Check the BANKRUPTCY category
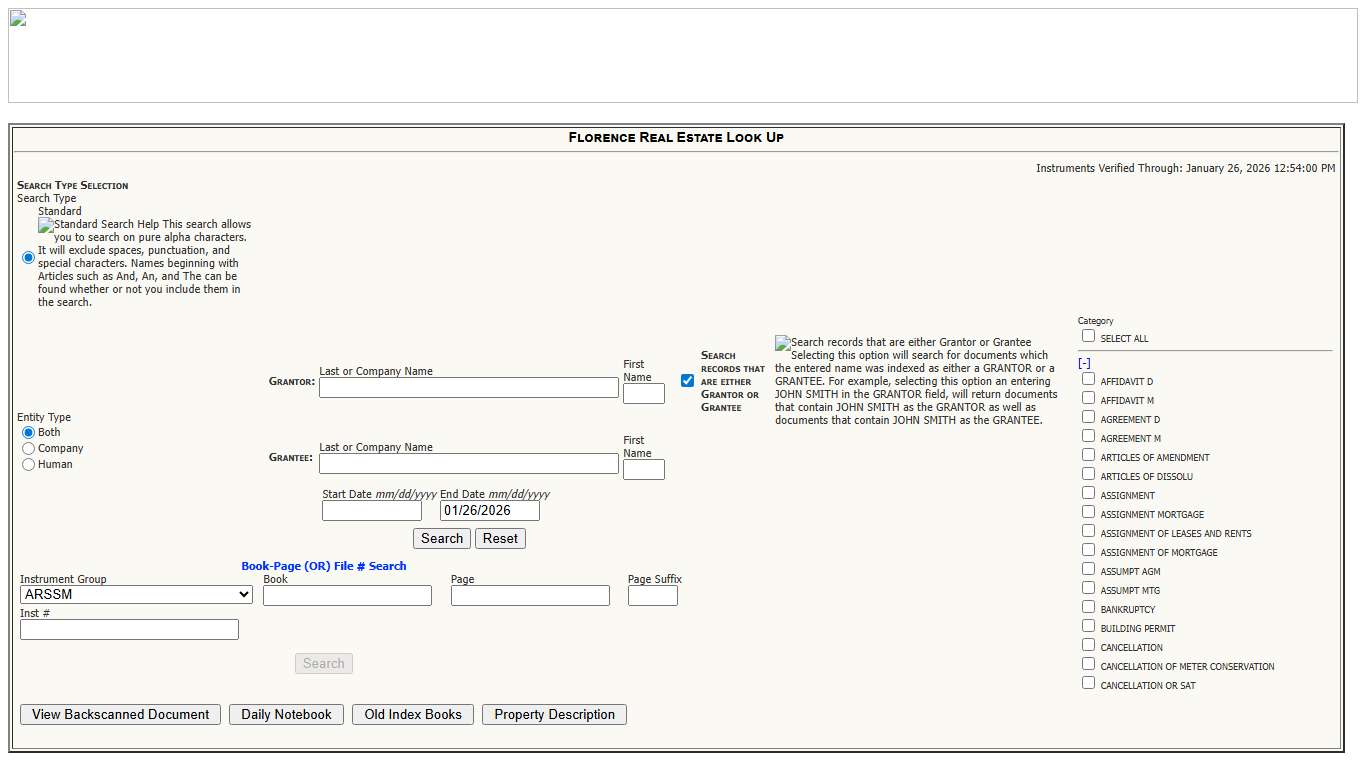1366x768 pixels. click(1088, 608)
